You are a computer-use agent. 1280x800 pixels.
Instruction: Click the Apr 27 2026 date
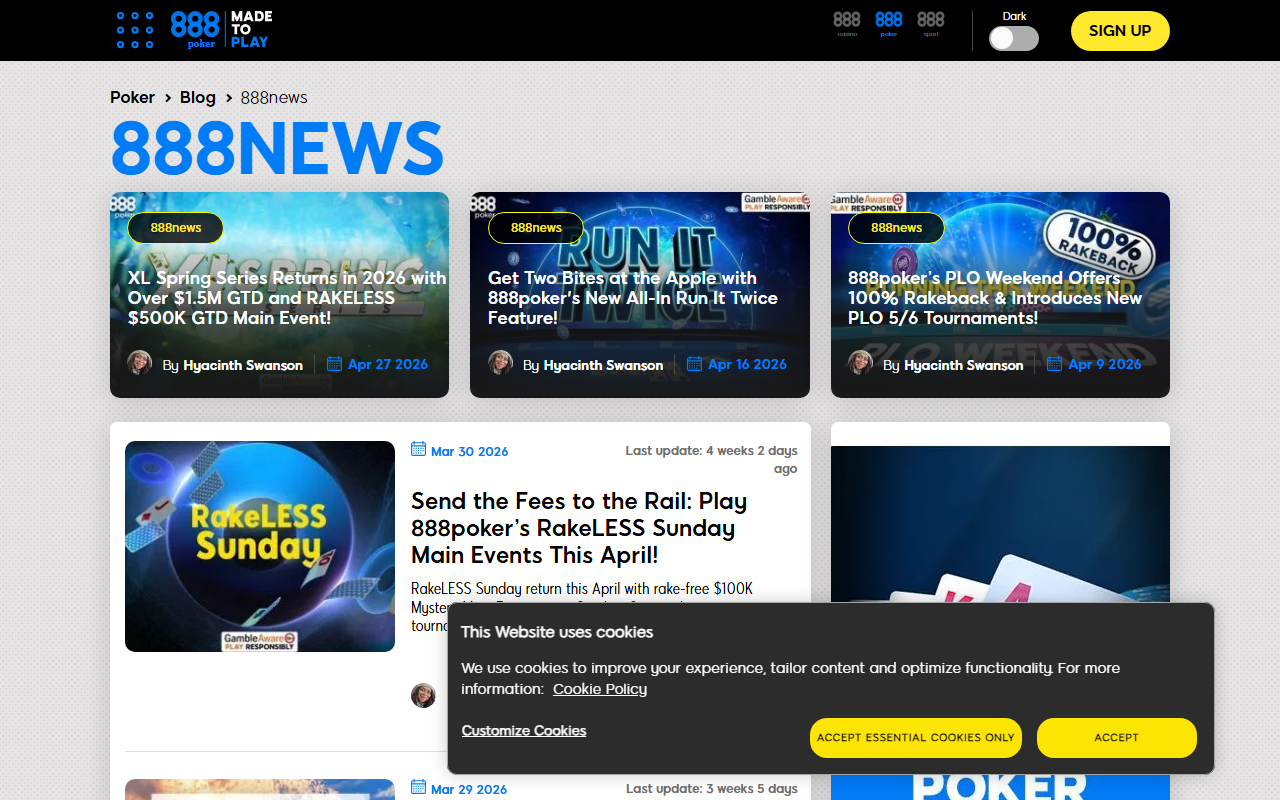388,364
